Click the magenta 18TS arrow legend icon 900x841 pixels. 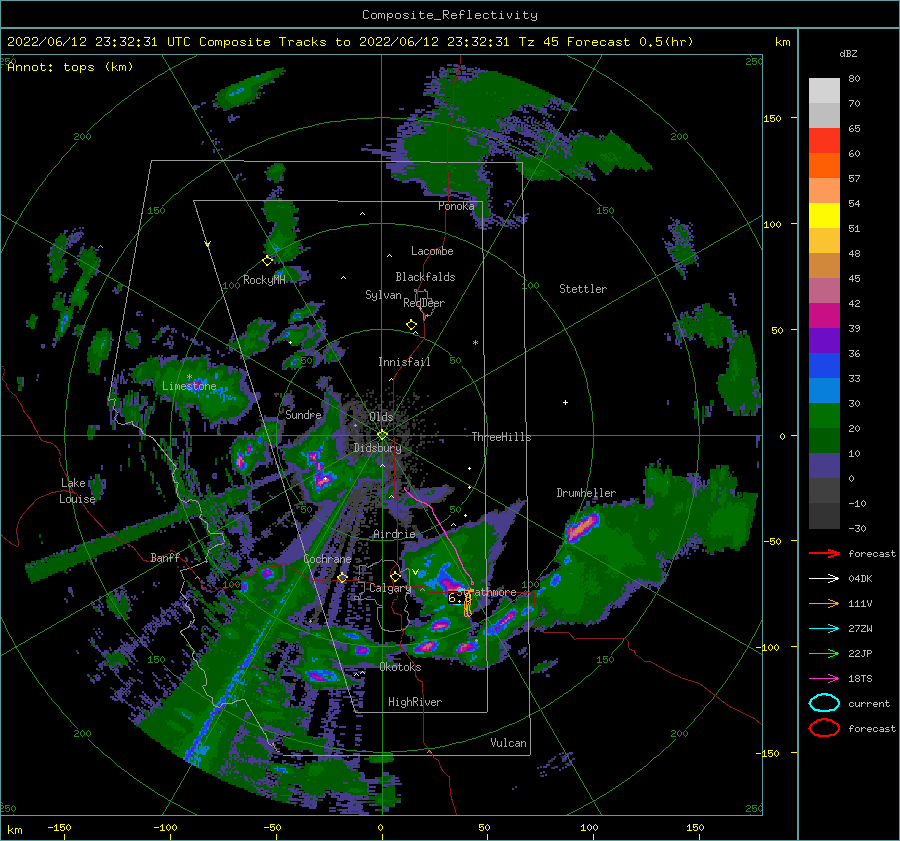[824, 679]
